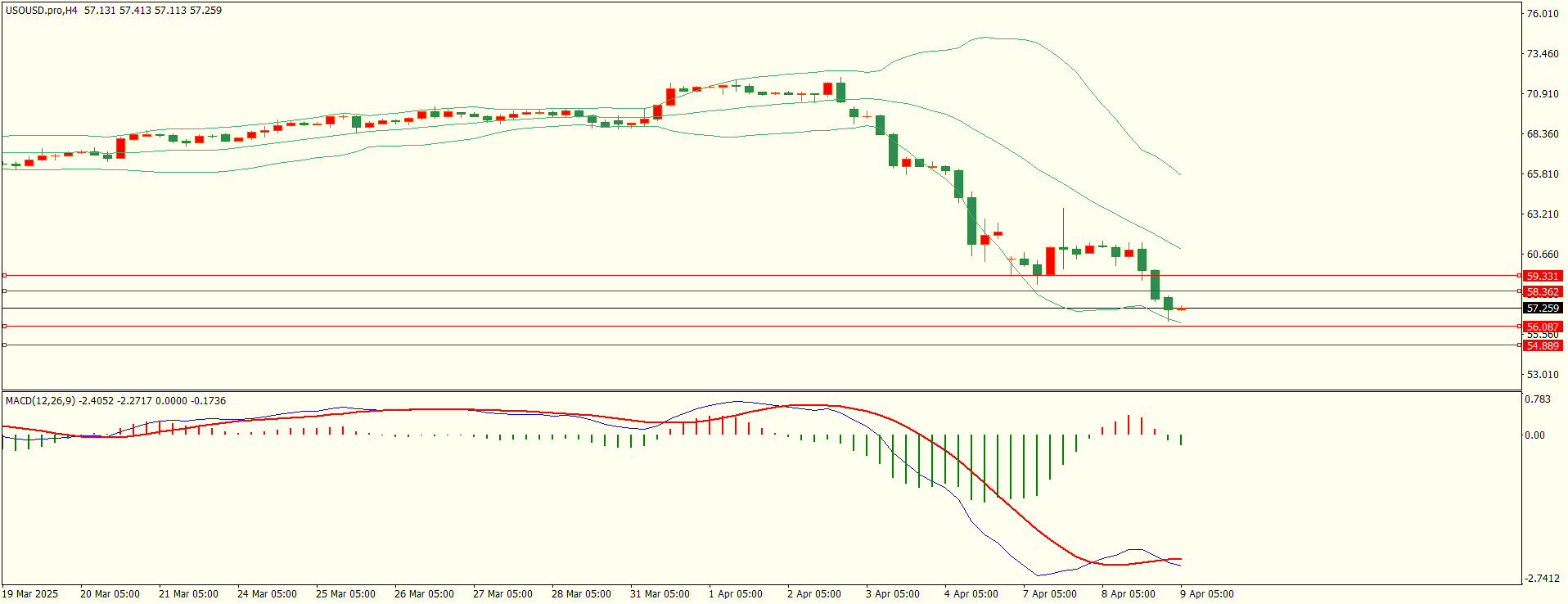Screen dimensions: 1568x604
Task: Click the -2.7412 MACD scale label
Action: (1542, 579)
